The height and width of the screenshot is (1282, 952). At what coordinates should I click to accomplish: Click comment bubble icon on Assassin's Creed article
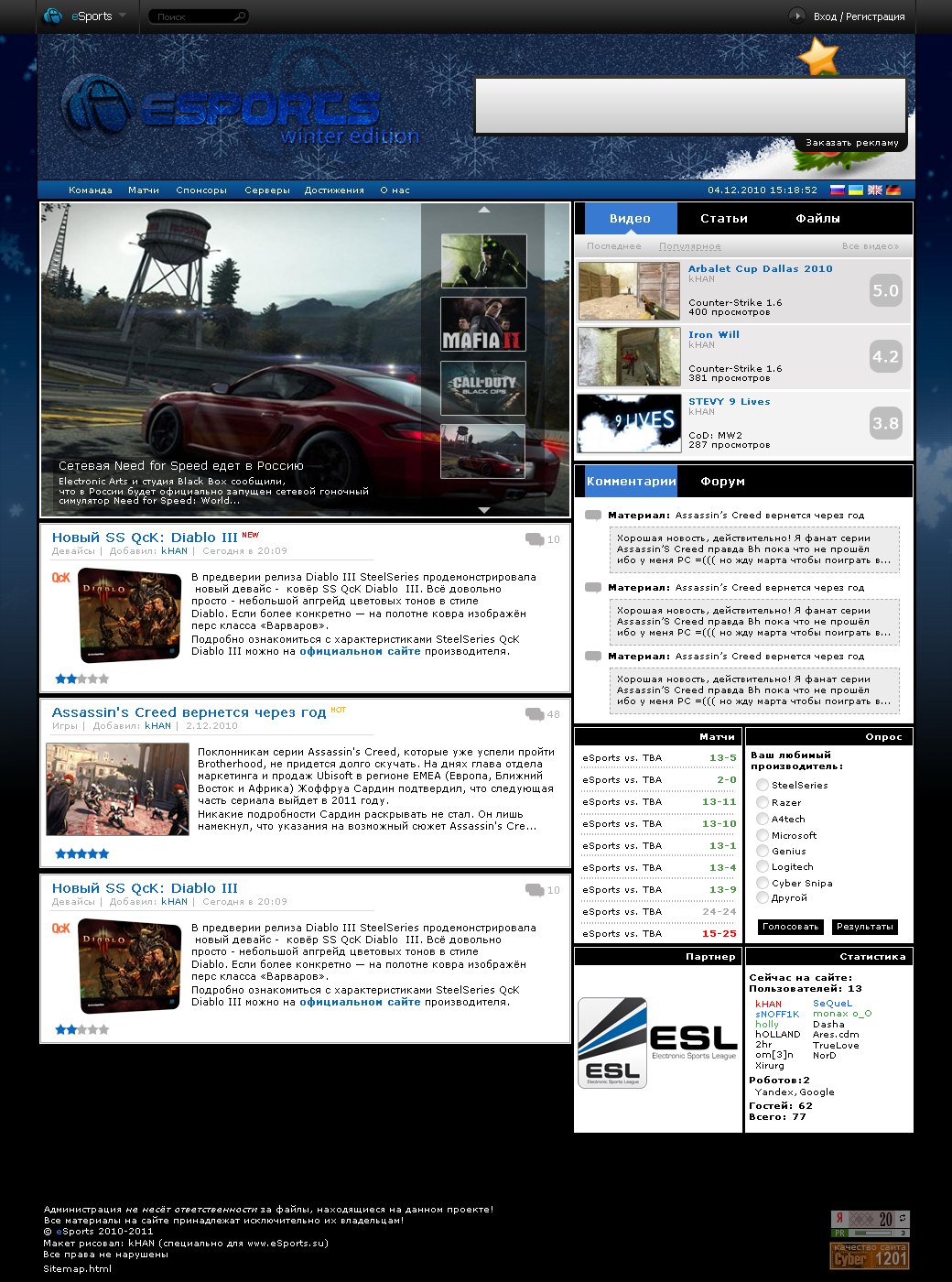pyautogui.click(x=535, y=714)
